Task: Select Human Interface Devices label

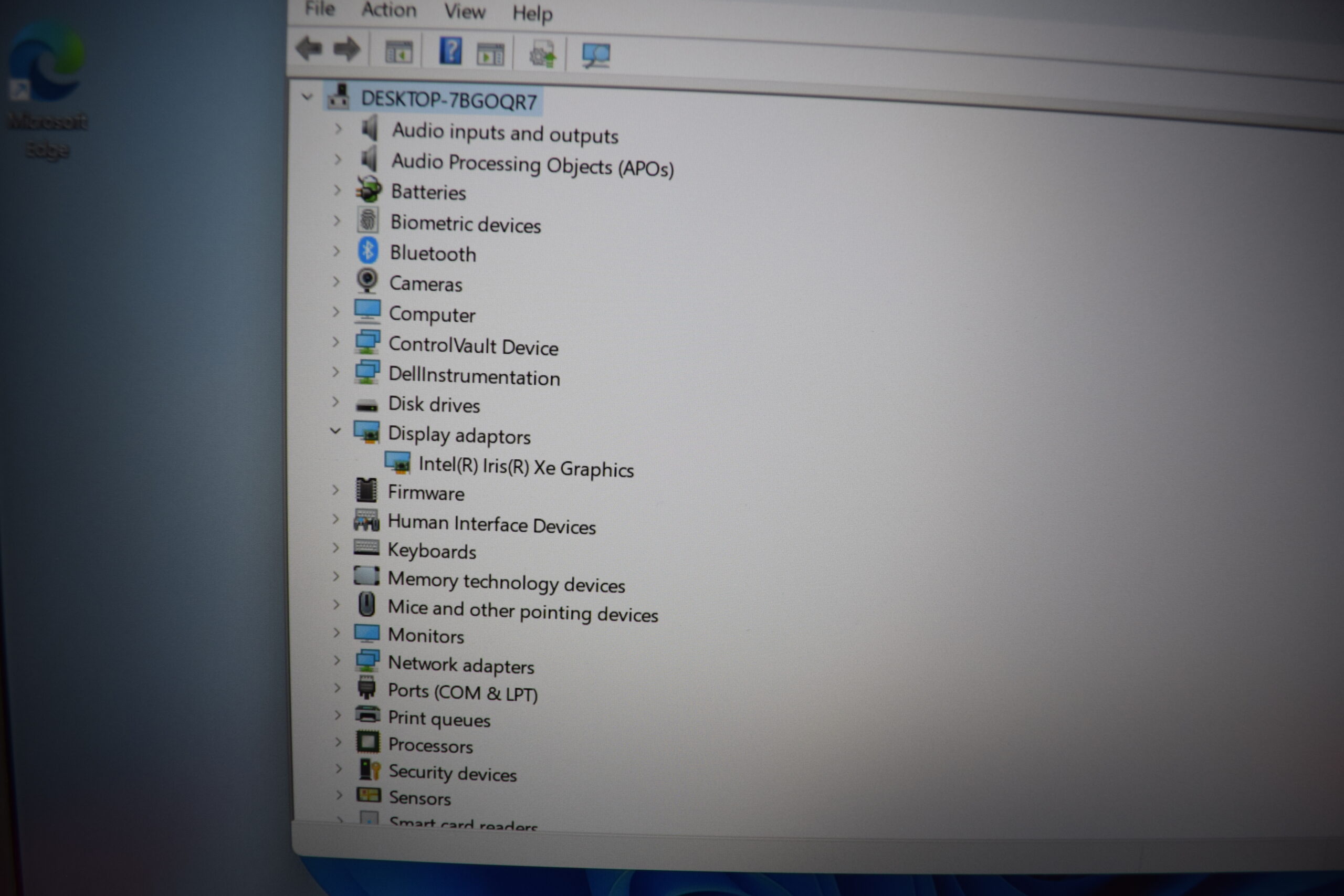Action: pos(491,524)
